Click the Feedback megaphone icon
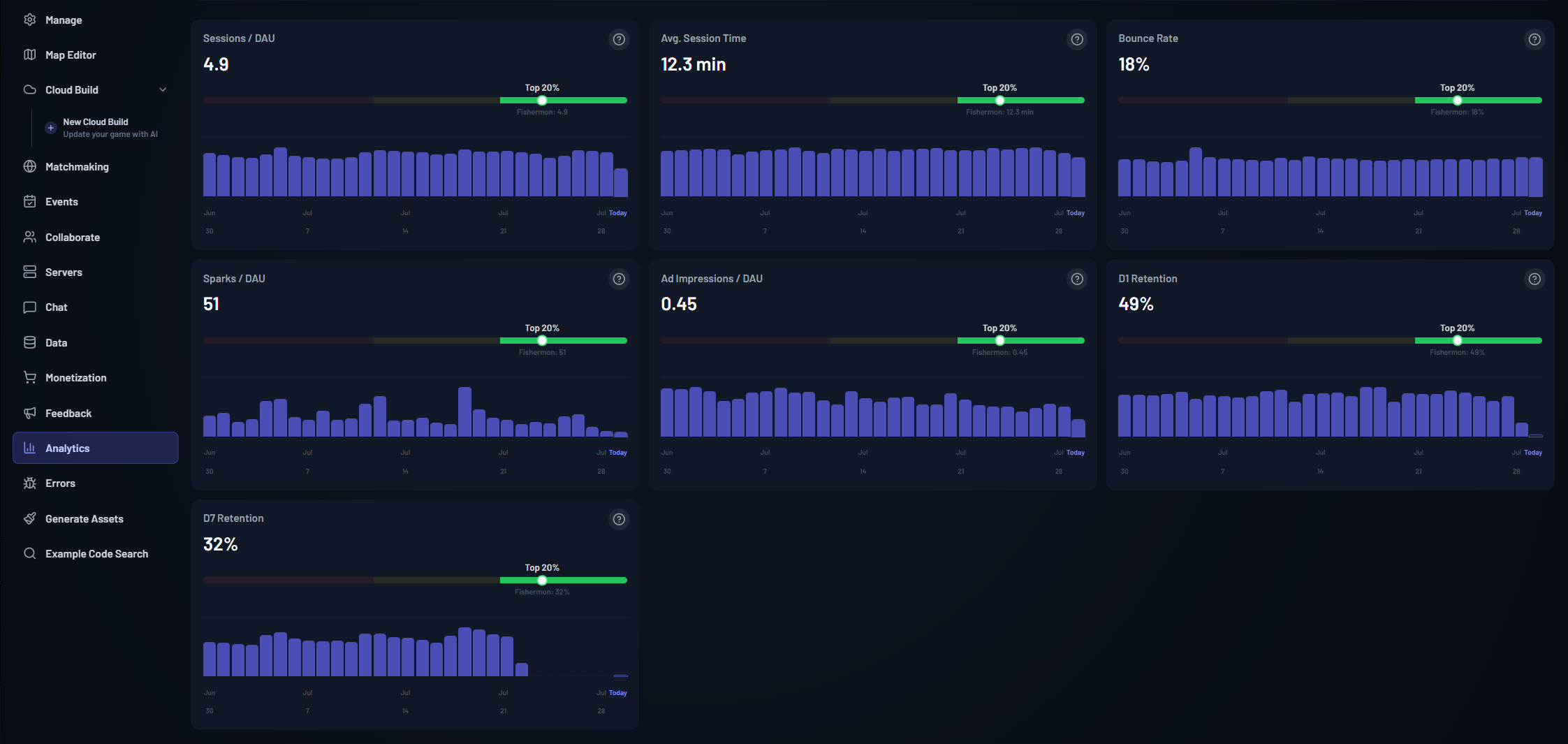Image resolution: width=1568 pixels, height=744 pixels. [29, 413]
